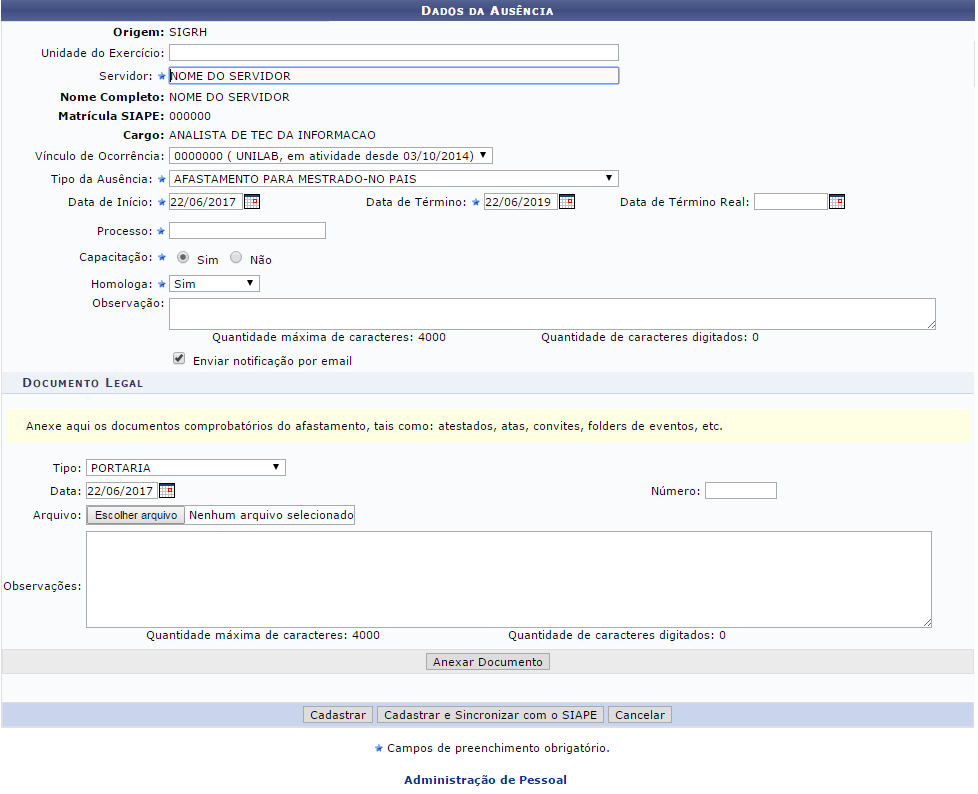Open calendar for Data de Término Real
The height and width of the screenshot is (794, 978).
pos(837,202)
